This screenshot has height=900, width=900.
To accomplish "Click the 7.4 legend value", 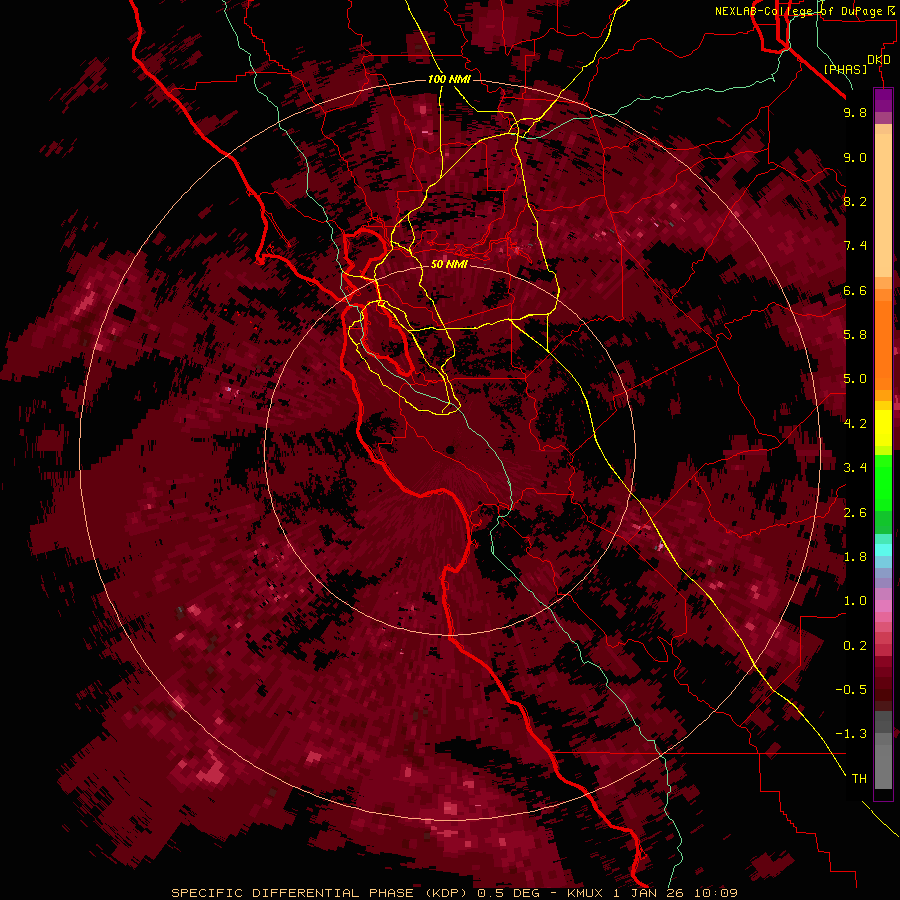I will pos(855,246).
